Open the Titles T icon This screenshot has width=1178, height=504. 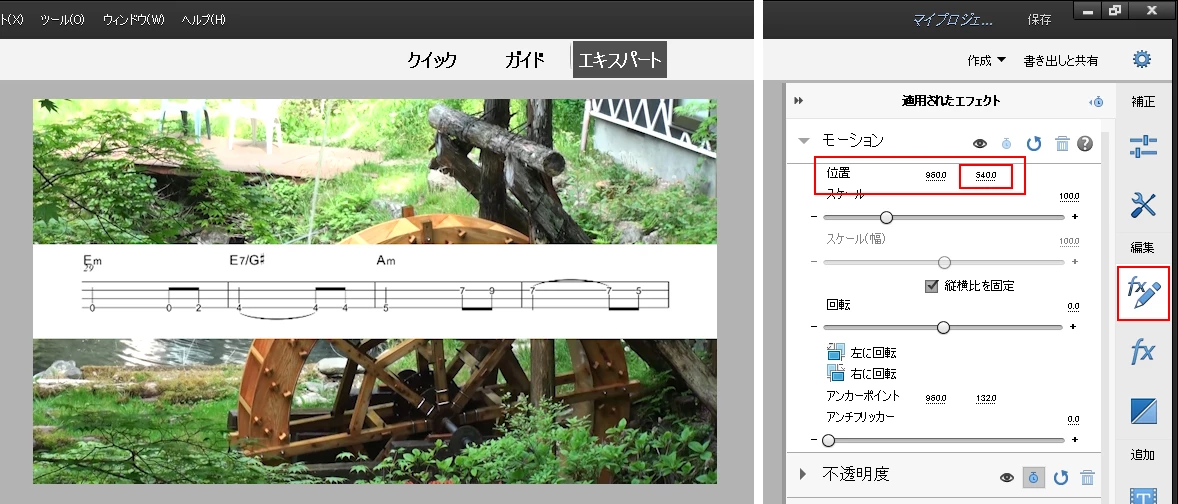(1143, 497)
